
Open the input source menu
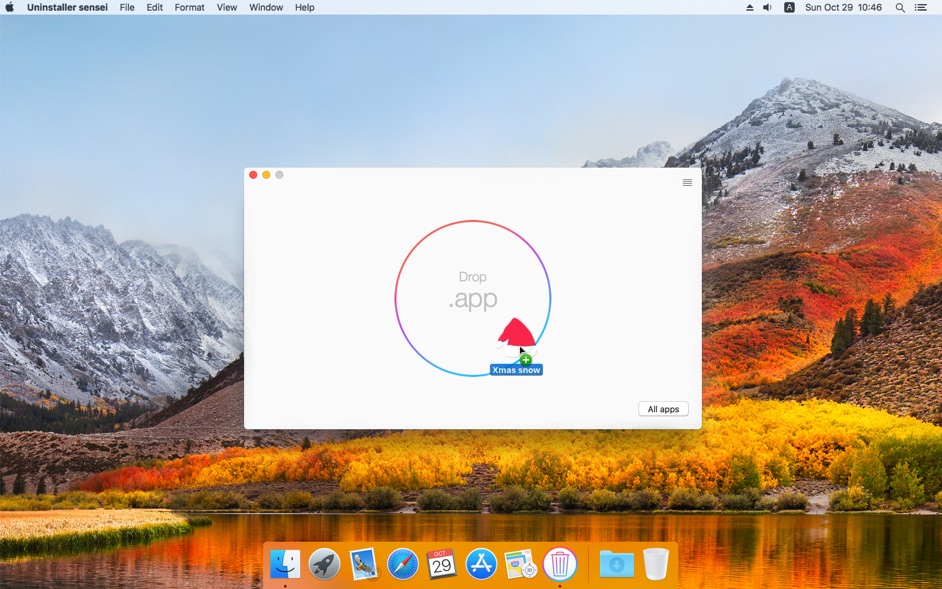coord(789,7)
